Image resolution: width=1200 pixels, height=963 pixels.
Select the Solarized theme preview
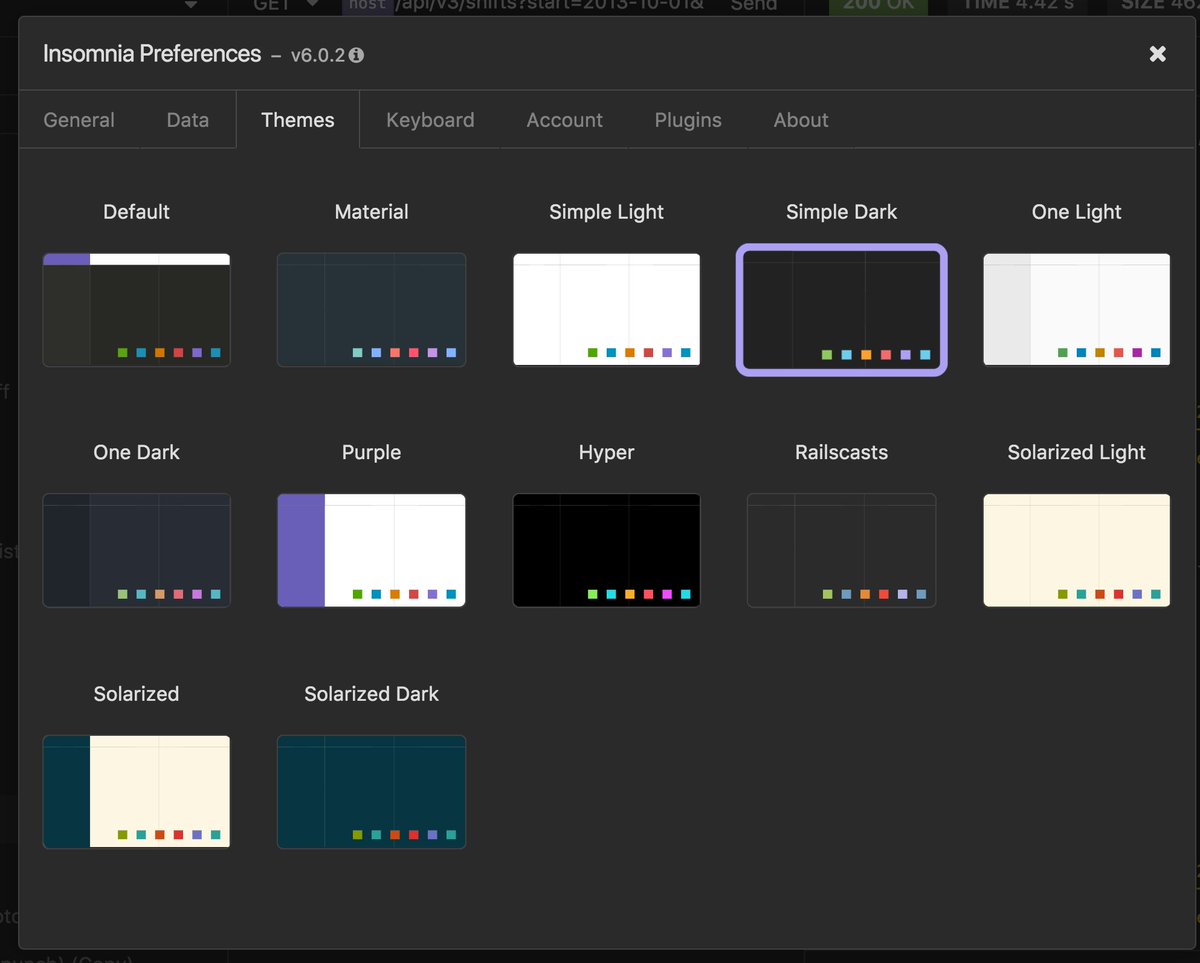[137, 792]
